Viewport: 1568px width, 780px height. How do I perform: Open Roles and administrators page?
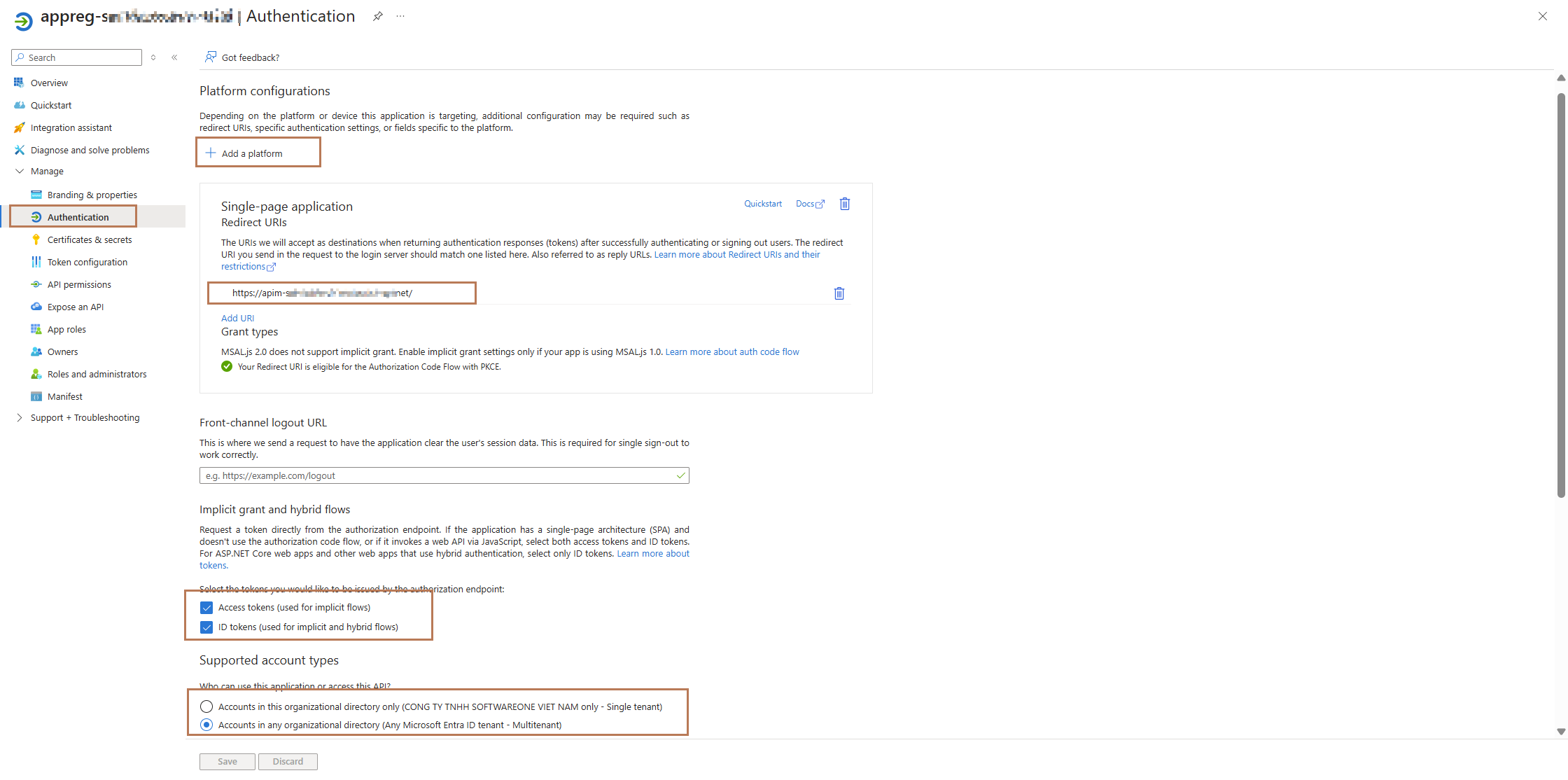click(x=97, y=374)
